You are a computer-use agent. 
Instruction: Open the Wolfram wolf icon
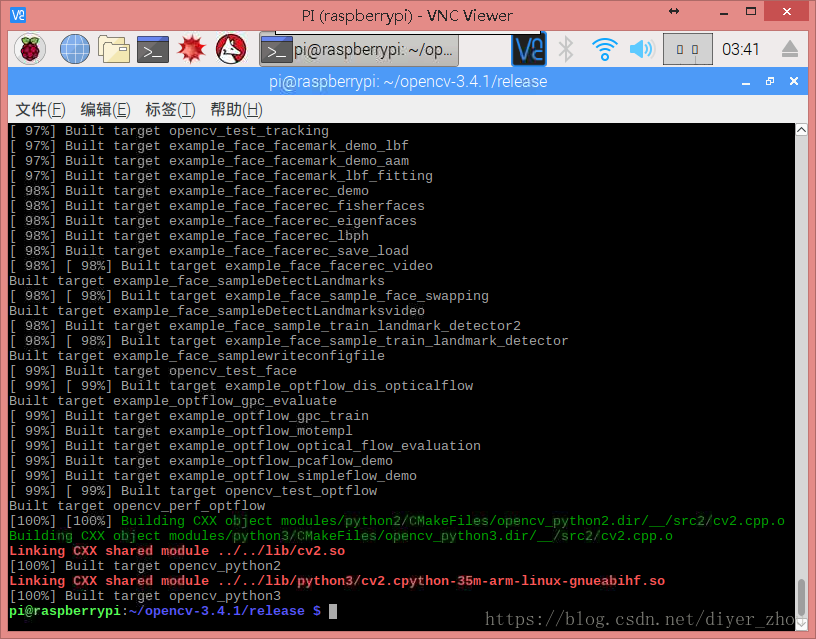(231, 49)
